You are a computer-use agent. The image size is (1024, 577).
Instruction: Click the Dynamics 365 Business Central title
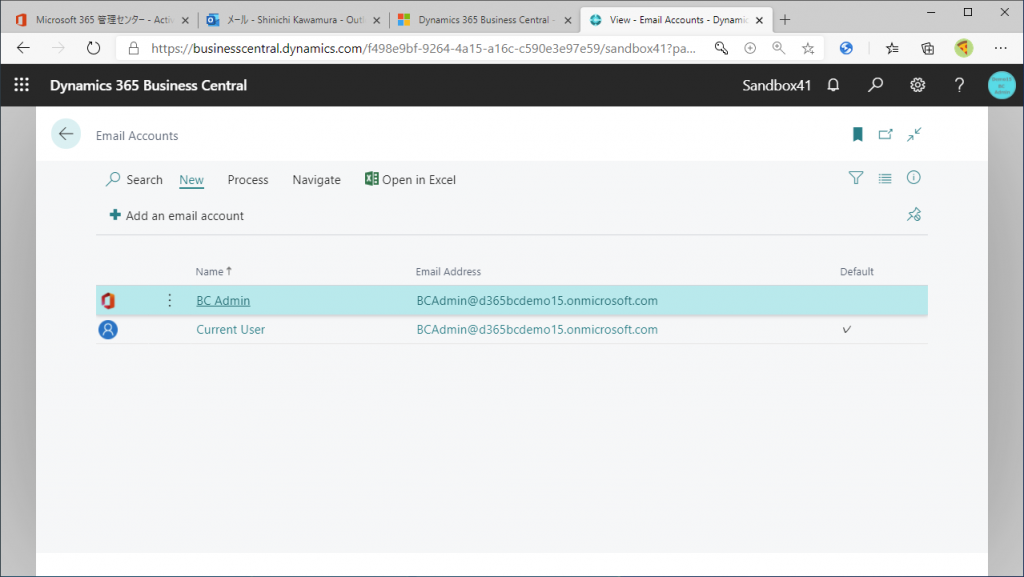coord(148,86)
